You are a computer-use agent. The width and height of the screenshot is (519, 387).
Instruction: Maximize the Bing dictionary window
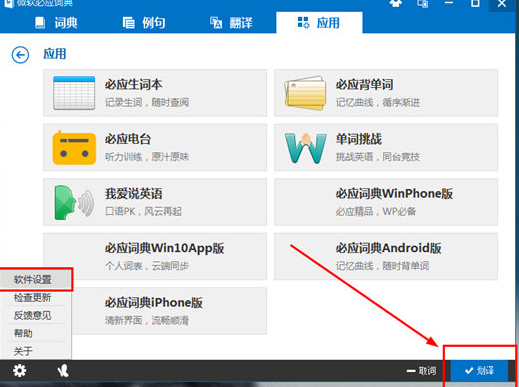[x=475, y=3]
